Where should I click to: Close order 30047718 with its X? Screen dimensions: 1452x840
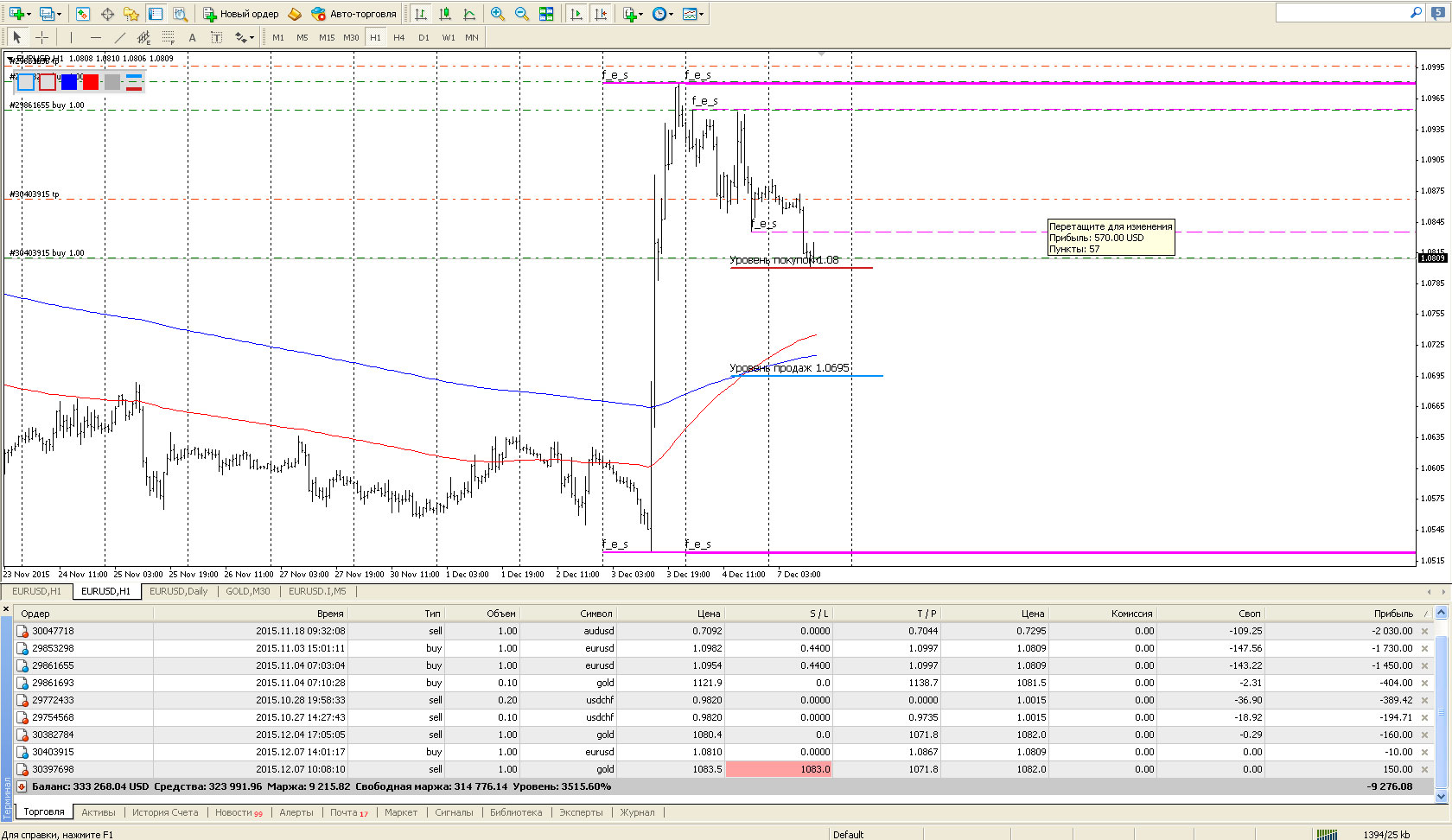[x=1425, y=631]
